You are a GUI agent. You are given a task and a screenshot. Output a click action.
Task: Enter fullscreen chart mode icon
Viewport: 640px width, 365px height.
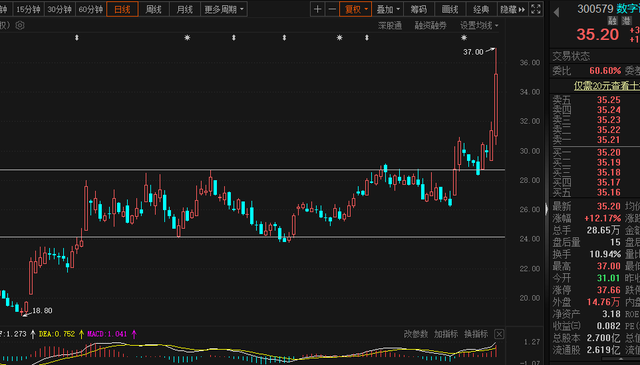[x=536, y=9]
